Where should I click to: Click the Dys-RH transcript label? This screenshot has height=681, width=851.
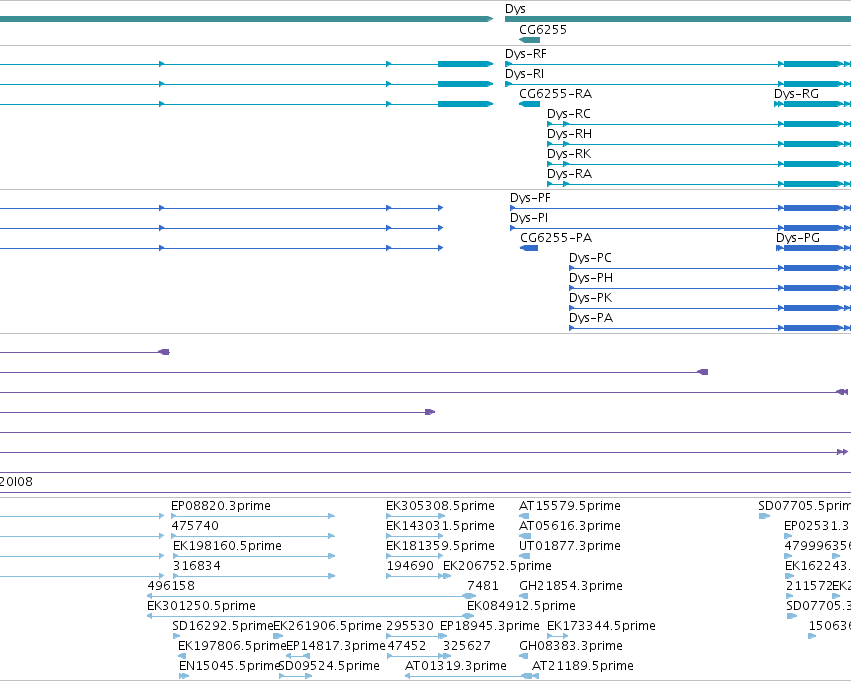pos(569,134)
